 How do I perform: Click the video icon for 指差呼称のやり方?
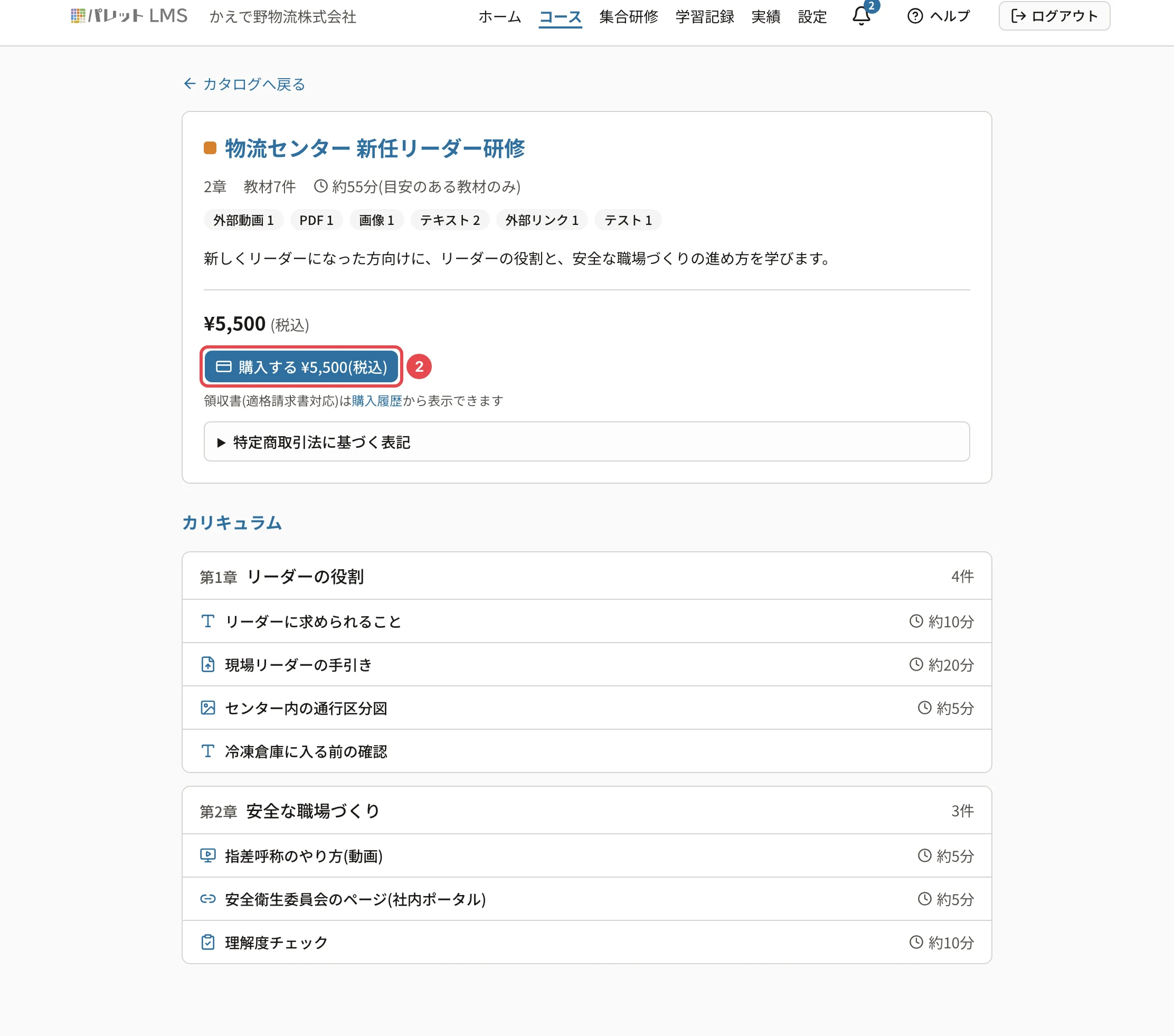(208, 855)
